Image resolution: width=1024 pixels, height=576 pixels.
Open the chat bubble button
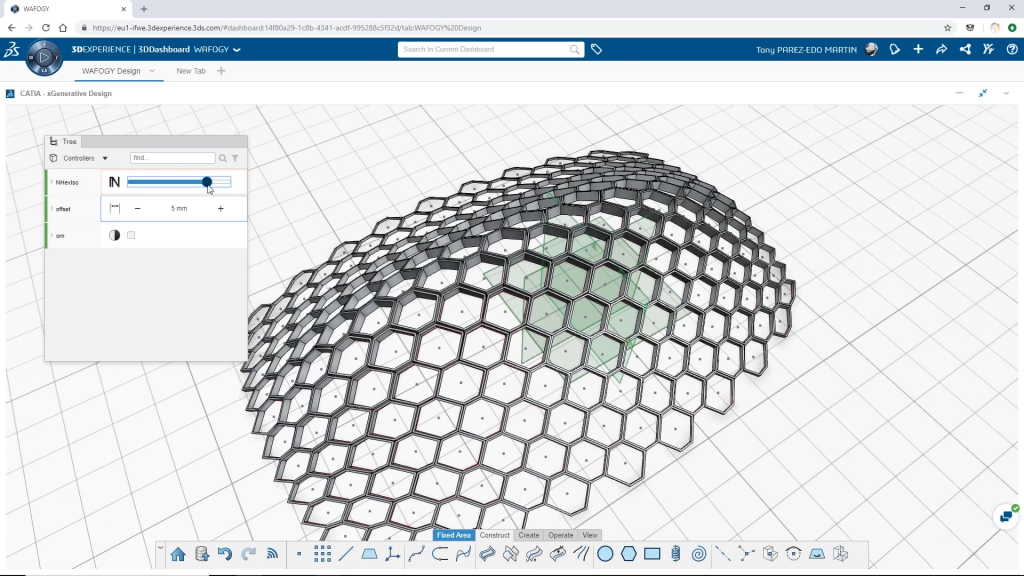(x=1006, y=517)
